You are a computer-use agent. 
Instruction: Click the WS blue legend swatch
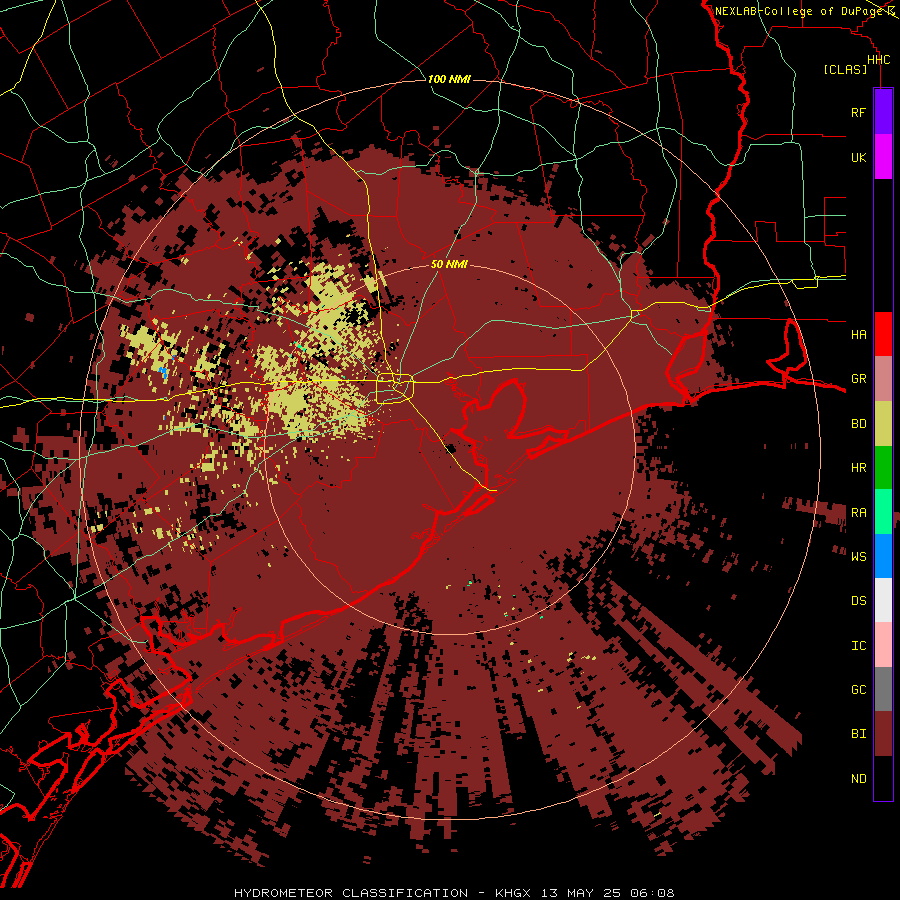click(x=883, y=556)
